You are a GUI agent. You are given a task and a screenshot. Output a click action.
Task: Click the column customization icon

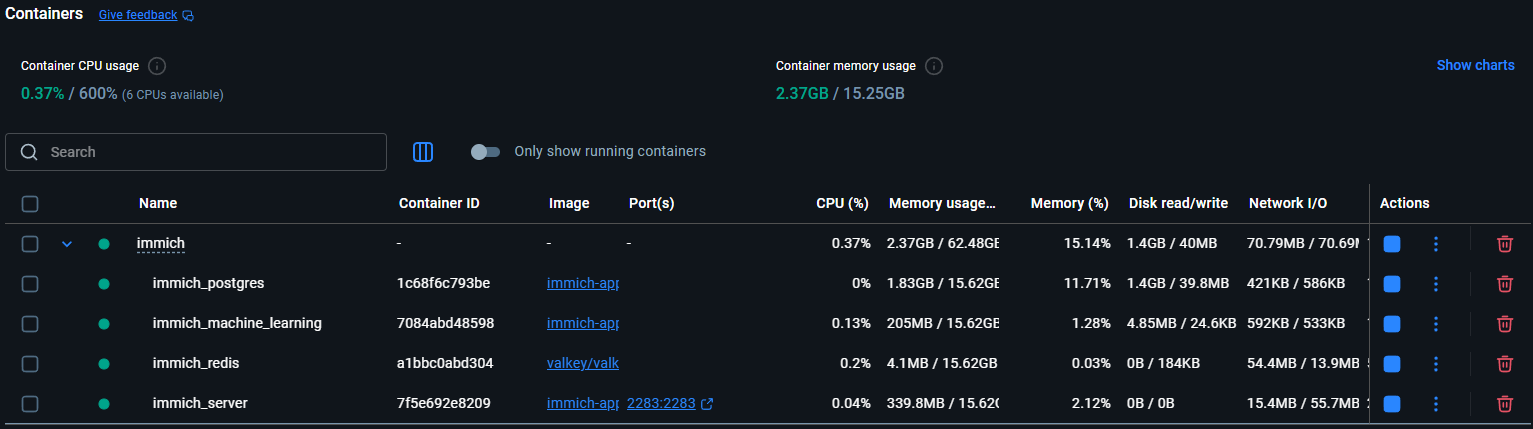coord(423,152)
